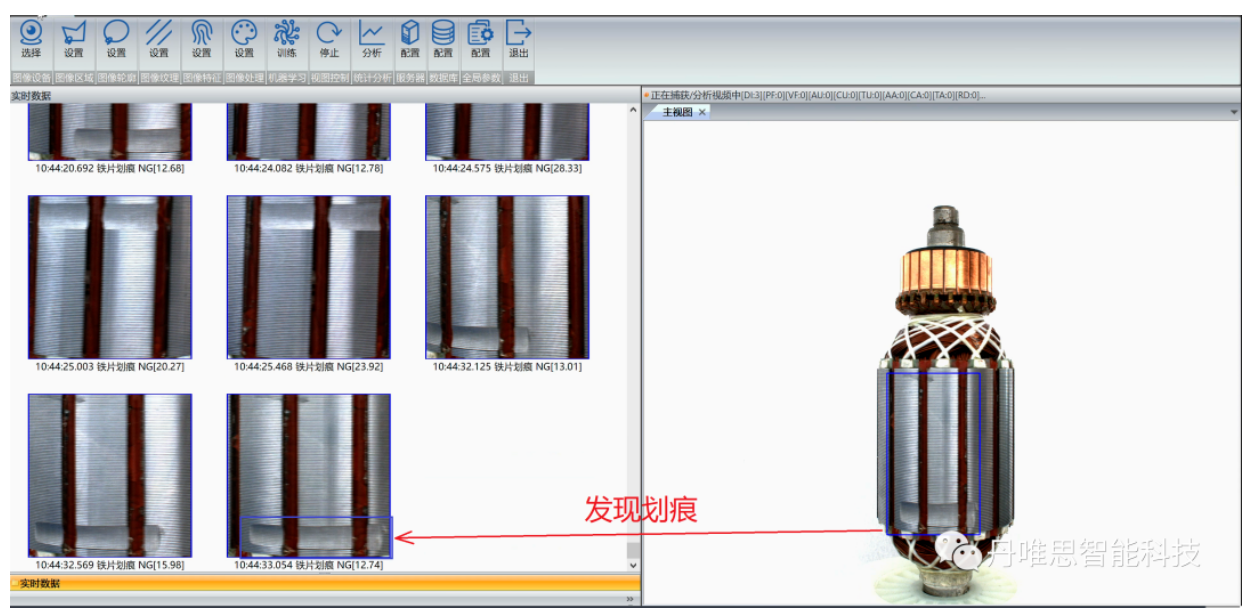Viewport: 1252px width, 610px height.
Task: Expand the view tab list dropdown arrow
Action: click(1235, 112)
